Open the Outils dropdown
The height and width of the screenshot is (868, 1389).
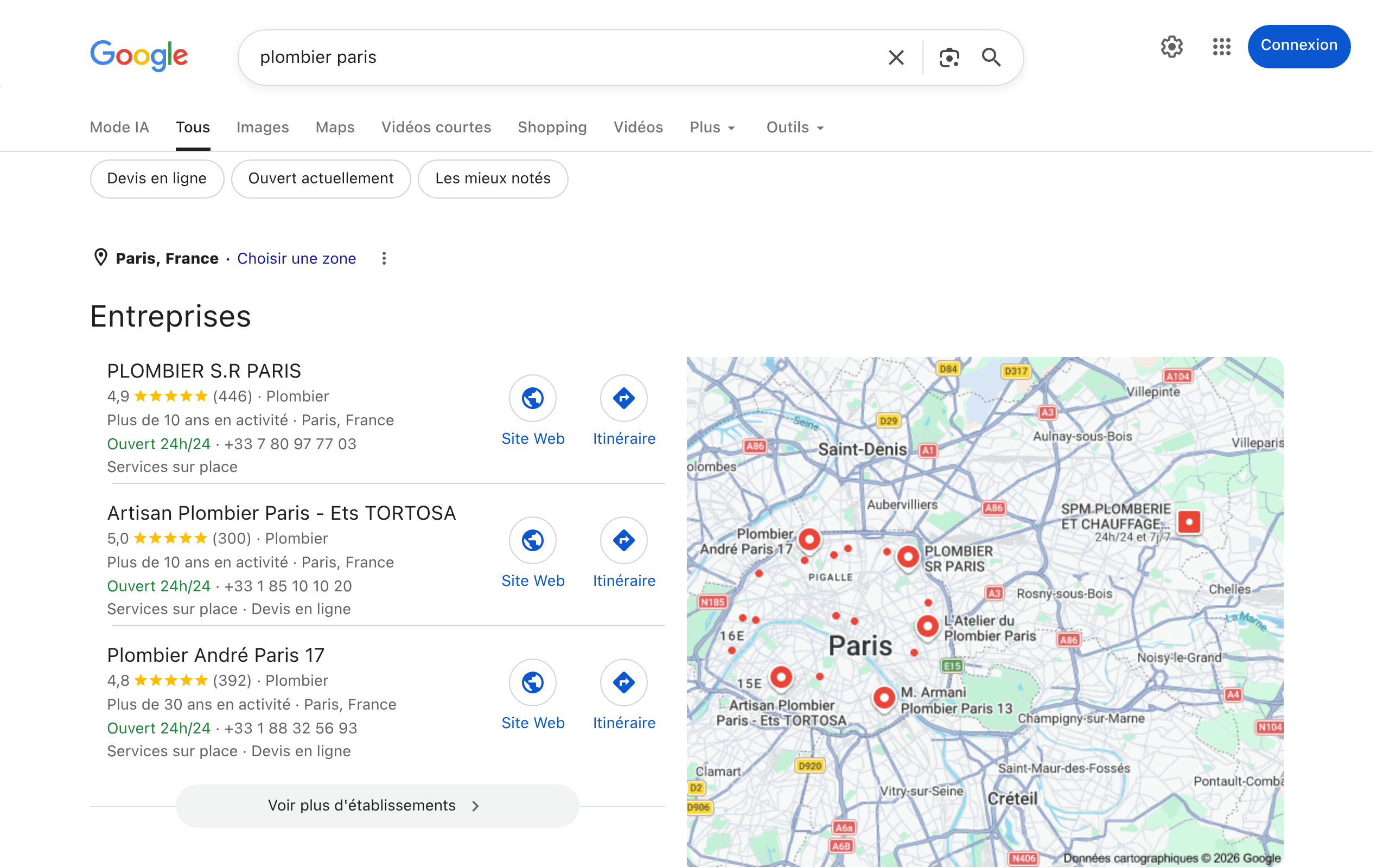pos(794,127)
